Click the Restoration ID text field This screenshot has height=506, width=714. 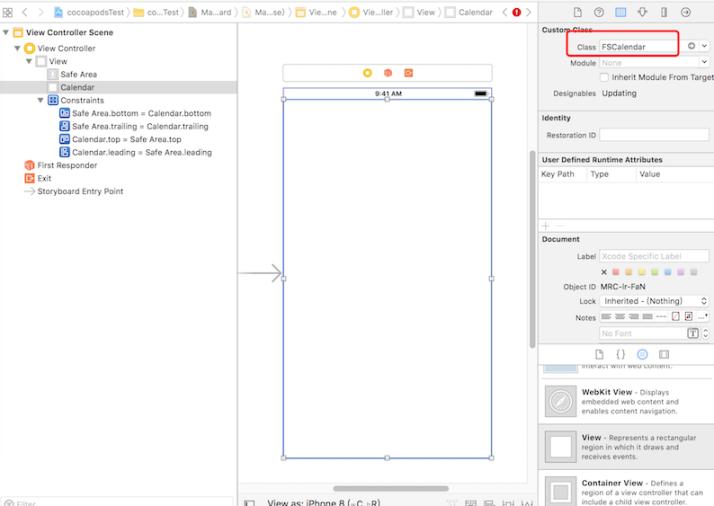(x=653, y=135)
